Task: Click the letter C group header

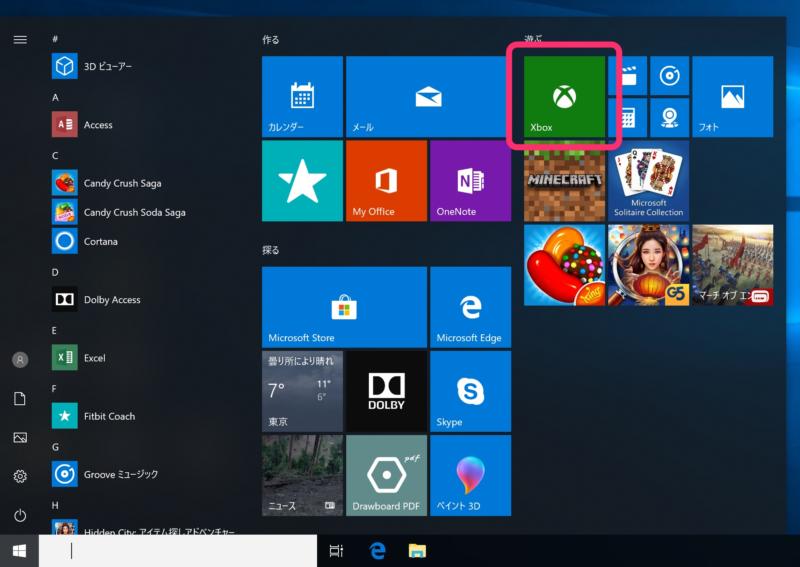Action: [55, 156]
